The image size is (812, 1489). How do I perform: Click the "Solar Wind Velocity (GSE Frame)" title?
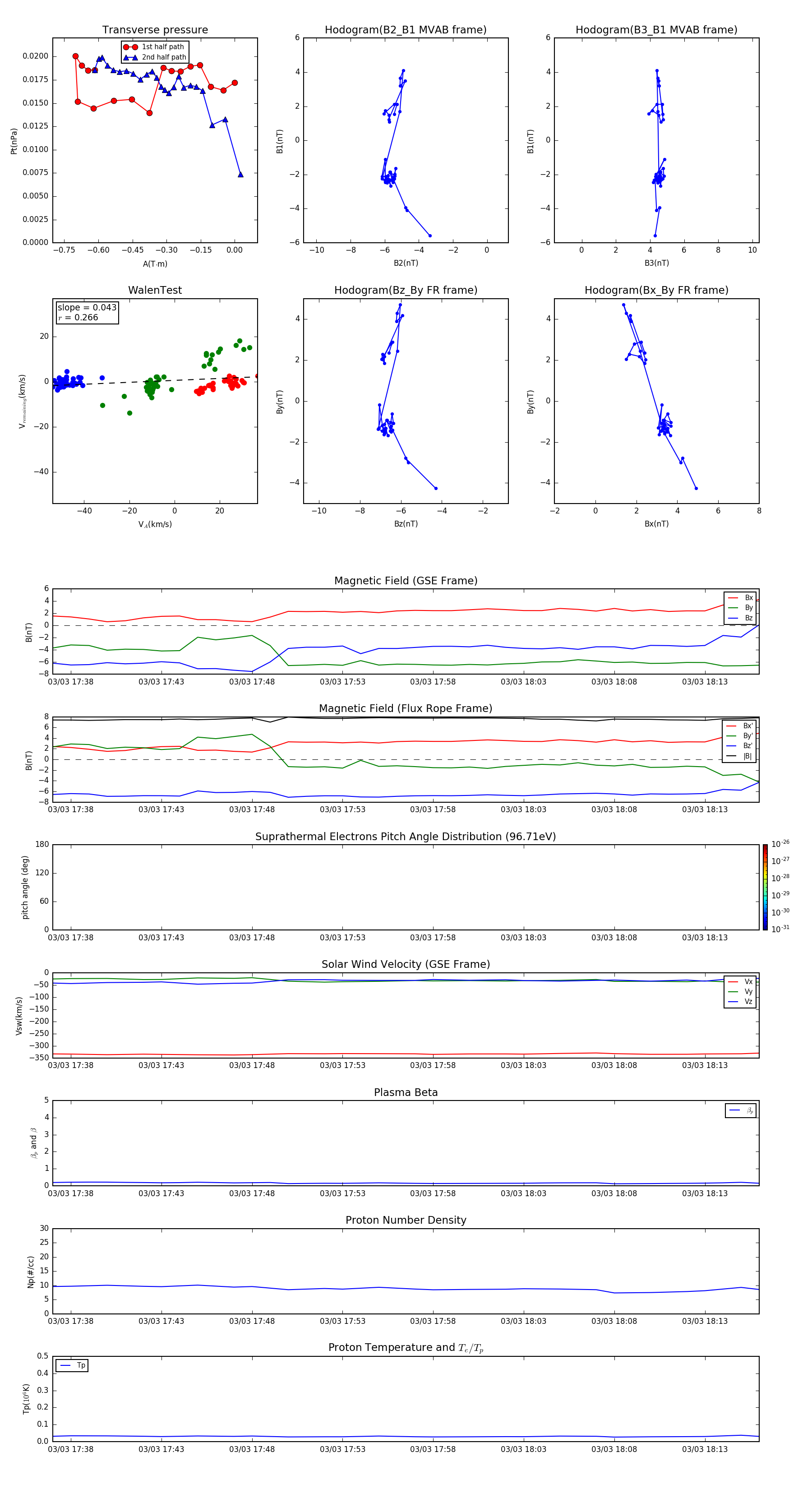[406, 965]
